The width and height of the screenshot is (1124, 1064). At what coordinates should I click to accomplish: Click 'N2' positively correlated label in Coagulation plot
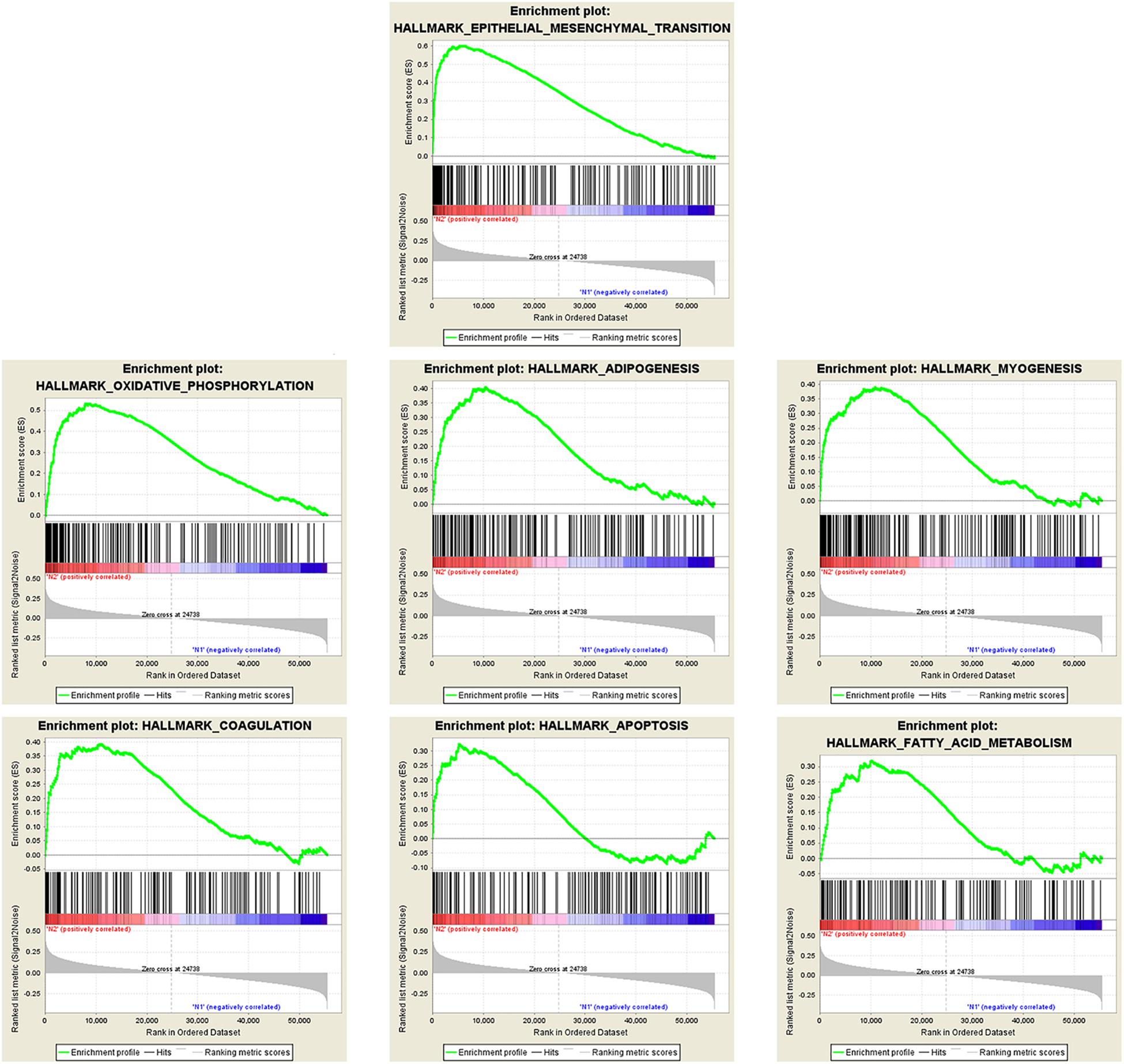coord(88,929)
